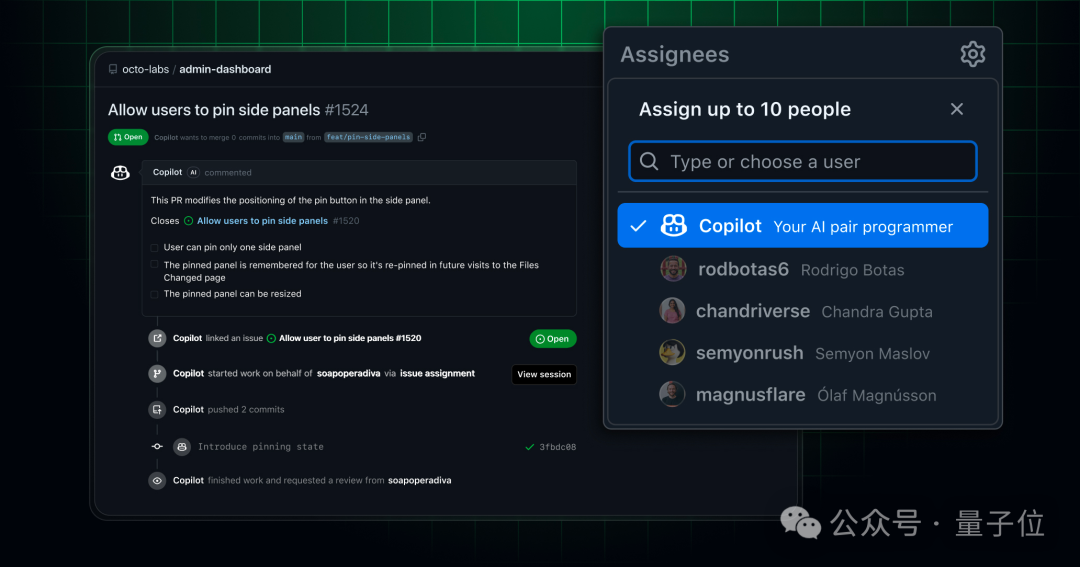Click Copilot avatar on Introduce pinning state commit

coord(182,446)
